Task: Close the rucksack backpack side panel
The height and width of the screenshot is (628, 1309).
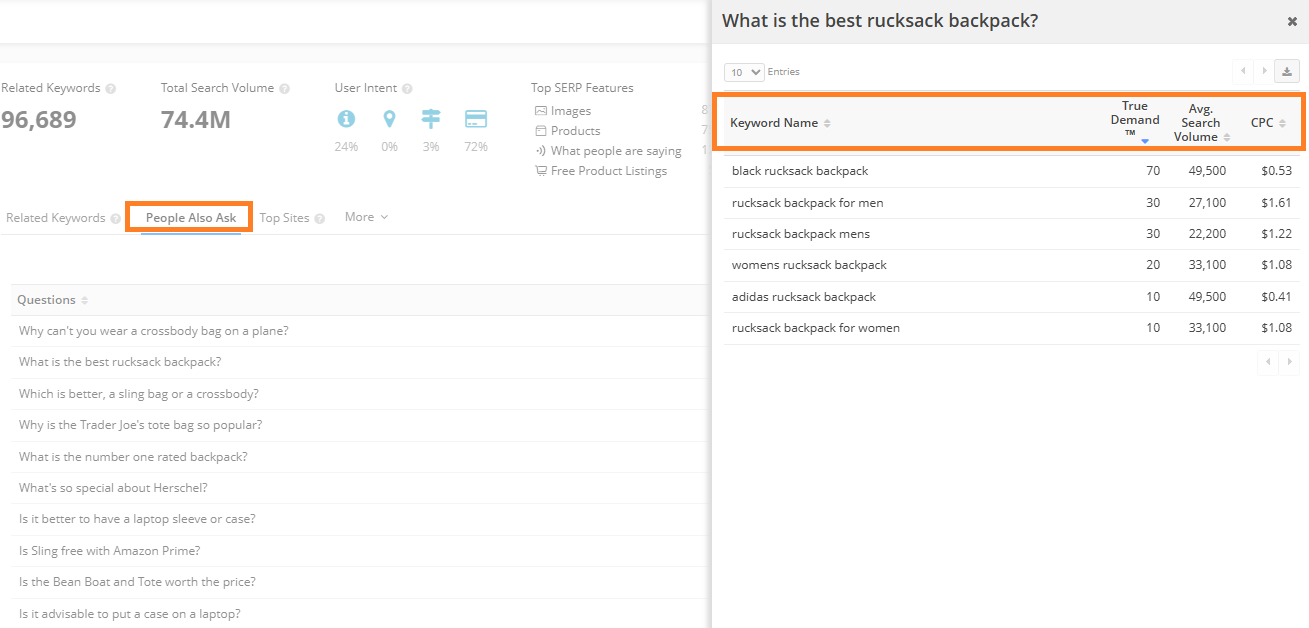Action: point(1292,21)
